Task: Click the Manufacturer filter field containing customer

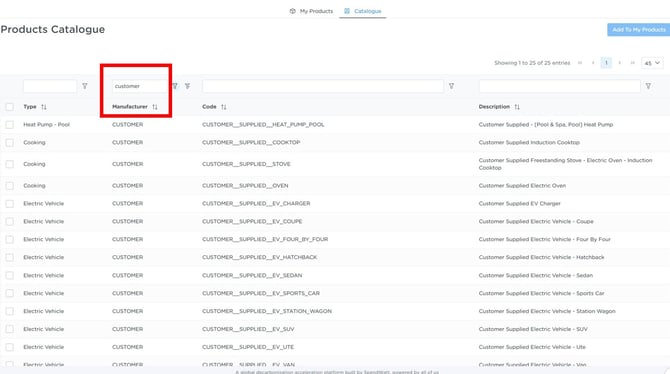Action: point(140,86)
